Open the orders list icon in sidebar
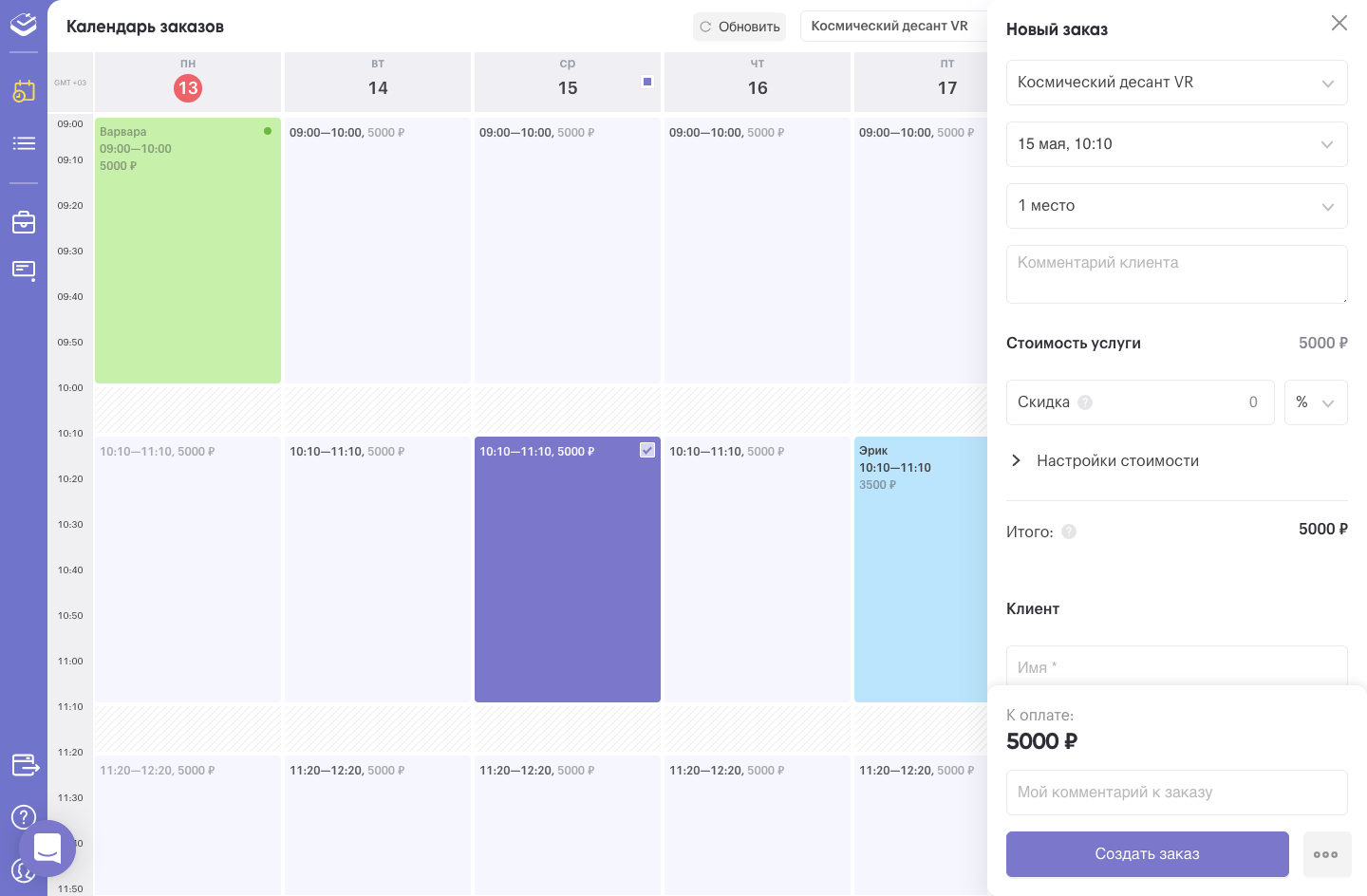 (24, 143)
